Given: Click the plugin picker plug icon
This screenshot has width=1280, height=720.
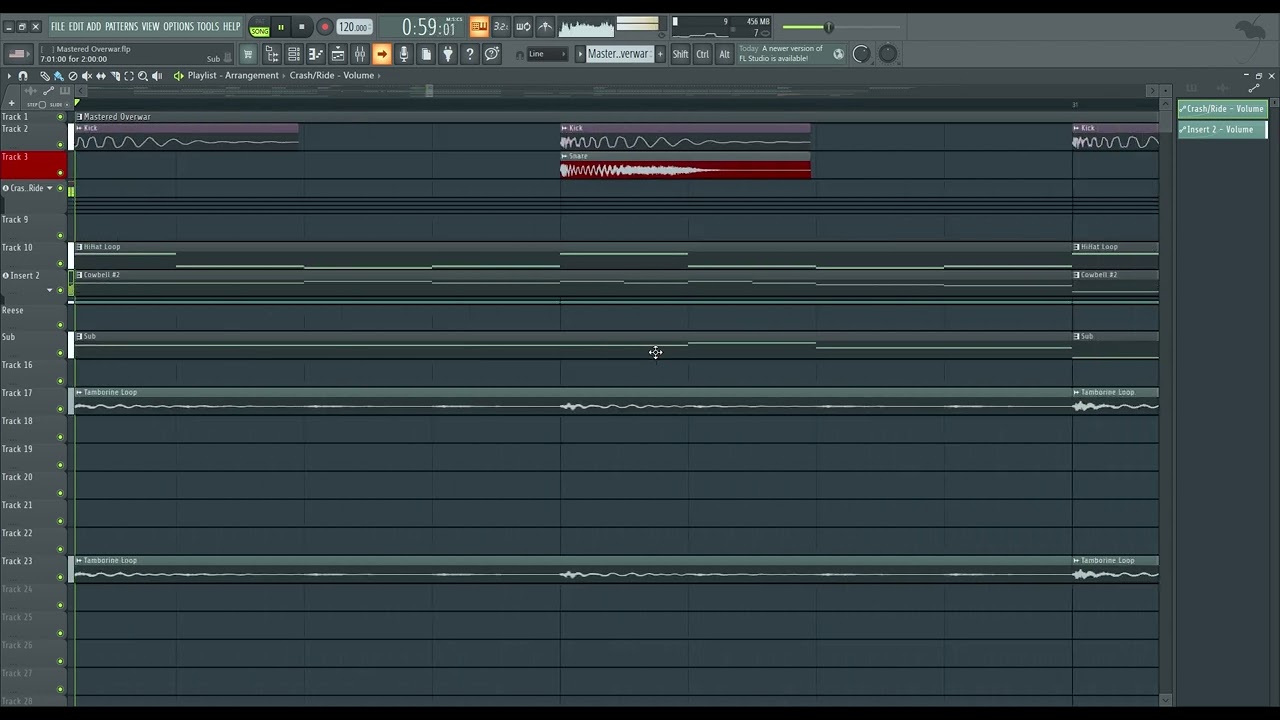Looking at the screenshot, I should (x=448, y=54).
